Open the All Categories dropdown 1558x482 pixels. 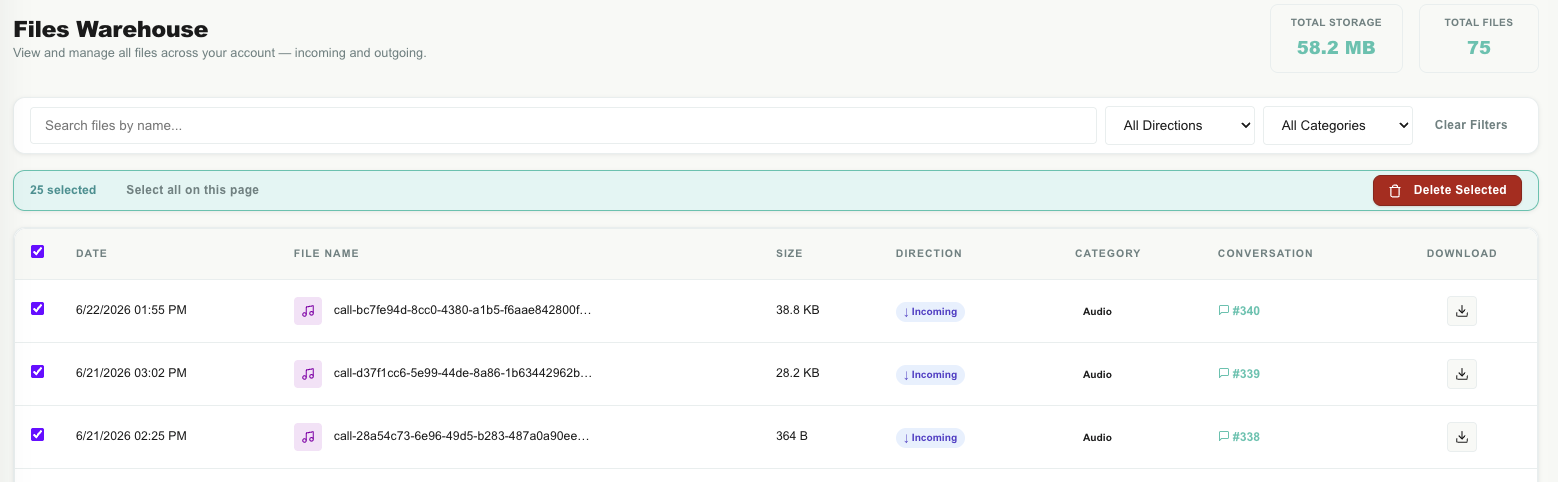[x=1338, y=126]
